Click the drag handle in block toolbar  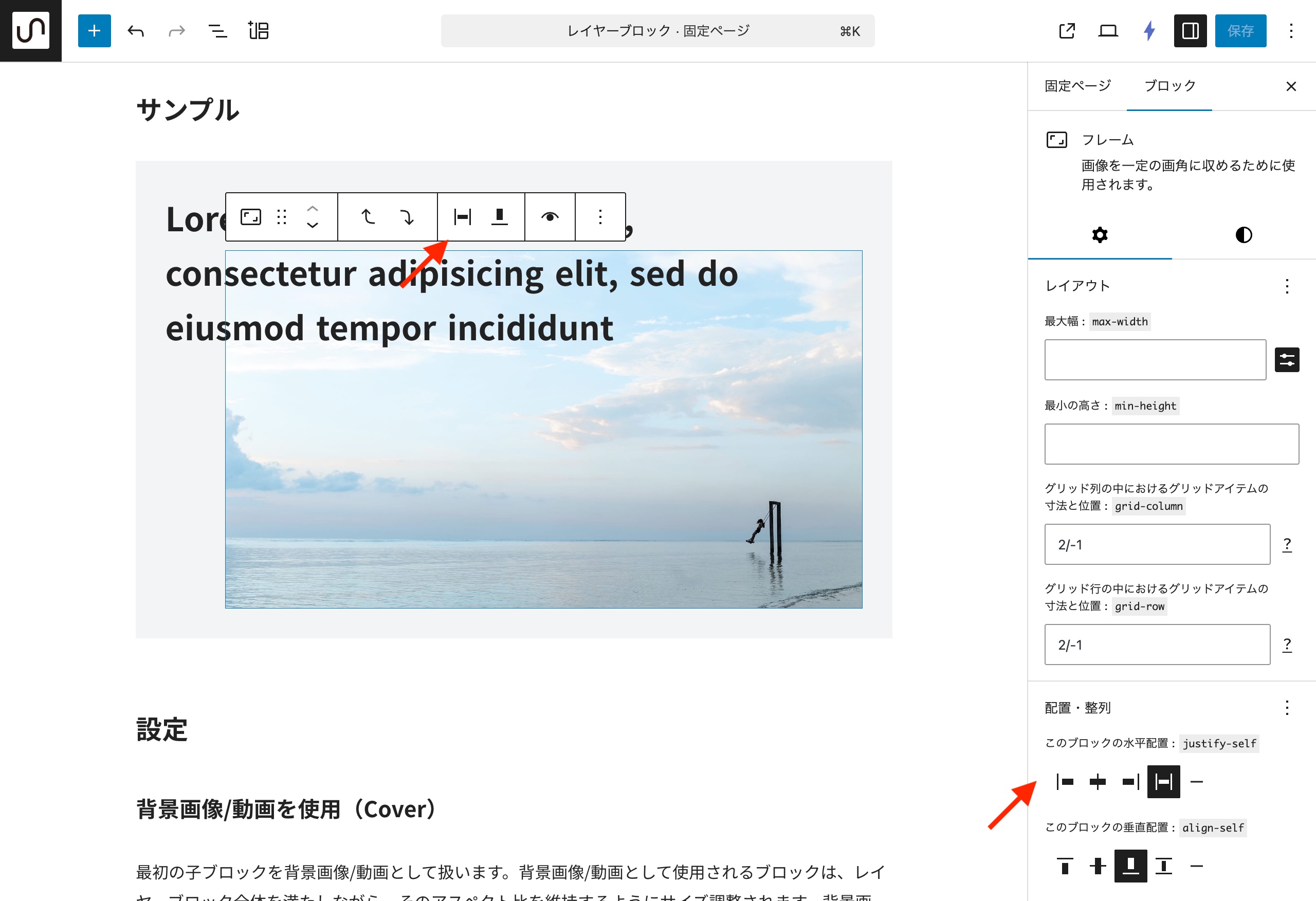coord(281,217)
